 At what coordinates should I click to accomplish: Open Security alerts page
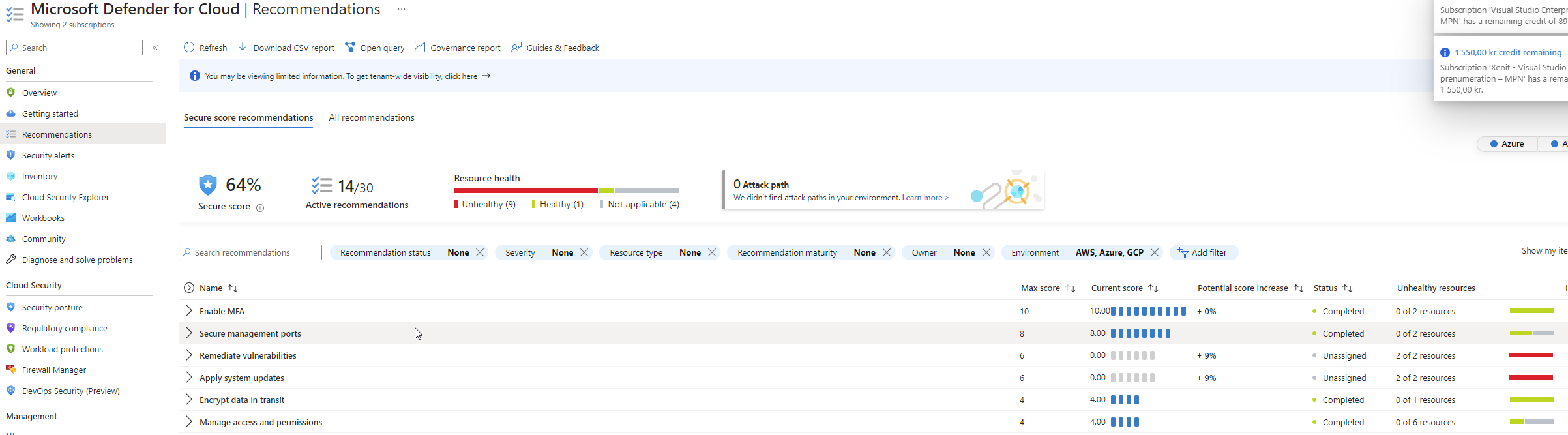click(x=48, y=155)
